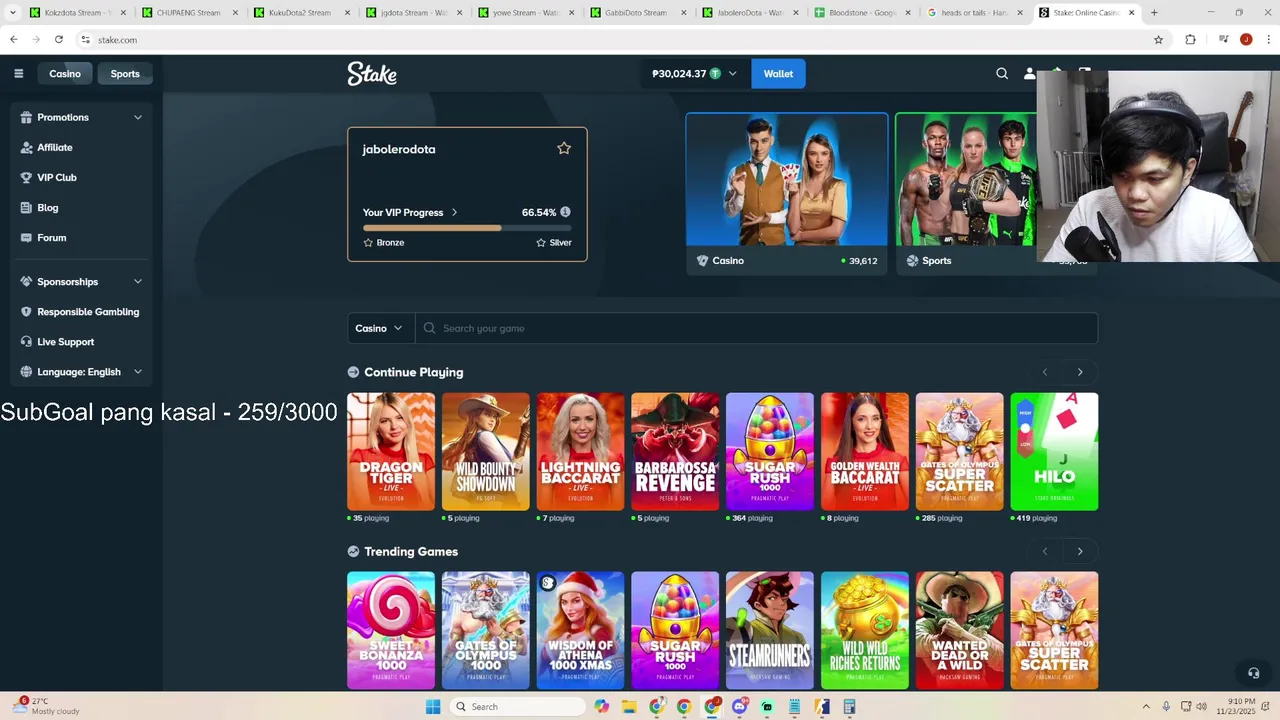The height and width of the screenshot is (720, 1280).
Task: Click the Search your game field
Action: point(756,328)
